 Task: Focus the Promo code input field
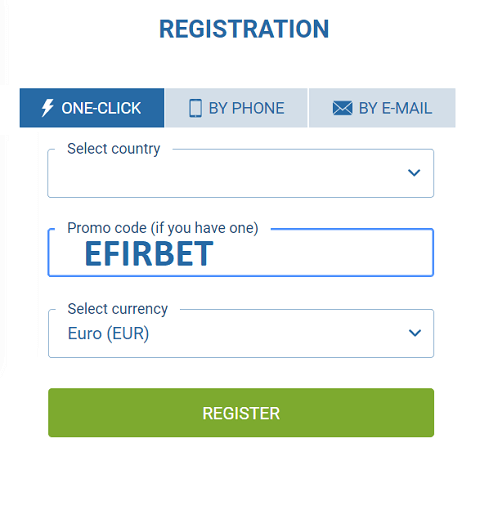point(241,253)
